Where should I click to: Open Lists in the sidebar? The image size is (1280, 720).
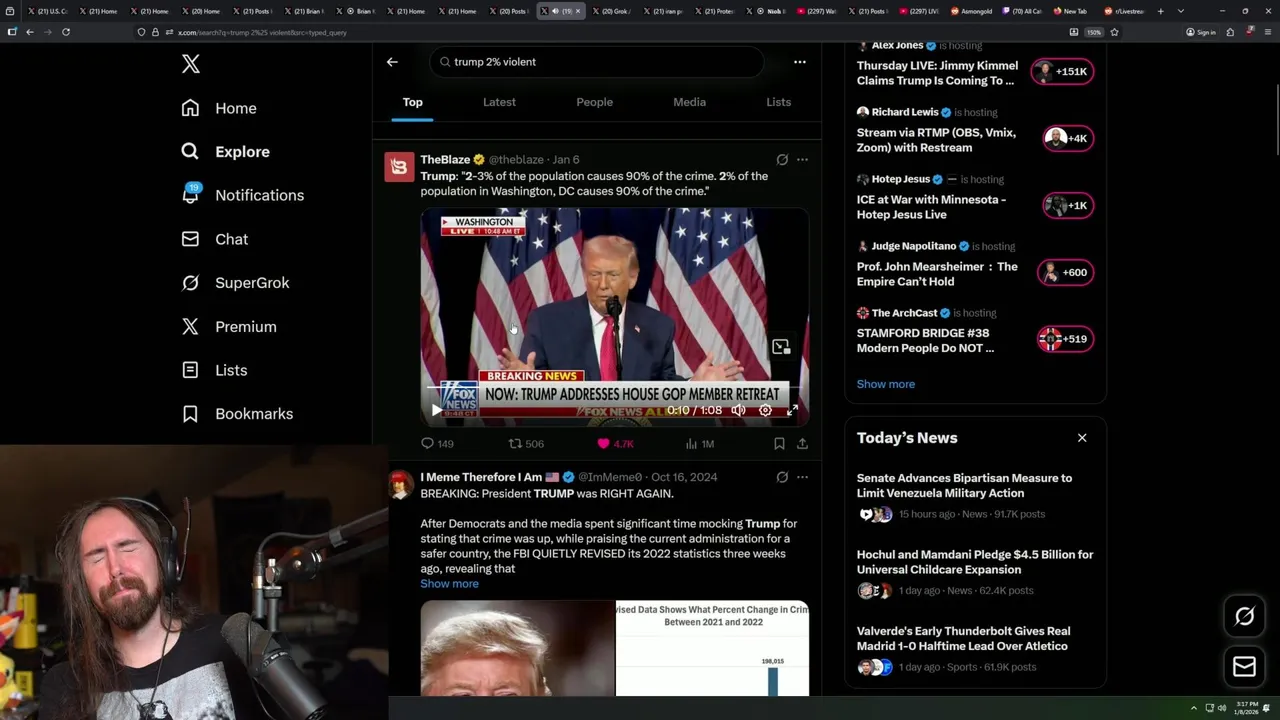pyautogui.click(x=214, y=370)
